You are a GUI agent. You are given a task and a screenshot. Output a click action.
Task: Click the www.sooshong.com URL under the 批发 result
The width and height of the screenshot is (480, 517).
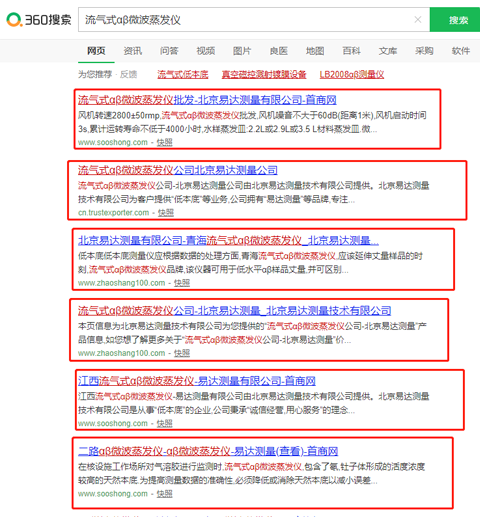click(113, 142)
